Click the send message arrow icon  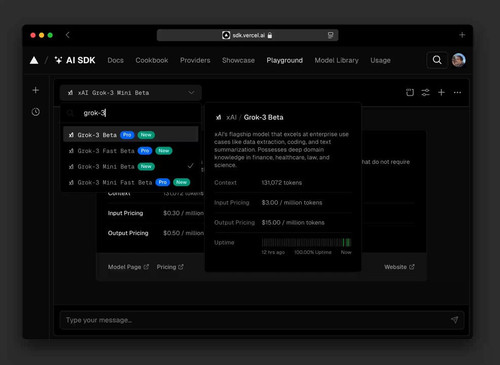pyautogui.click(x=454, y=320)
